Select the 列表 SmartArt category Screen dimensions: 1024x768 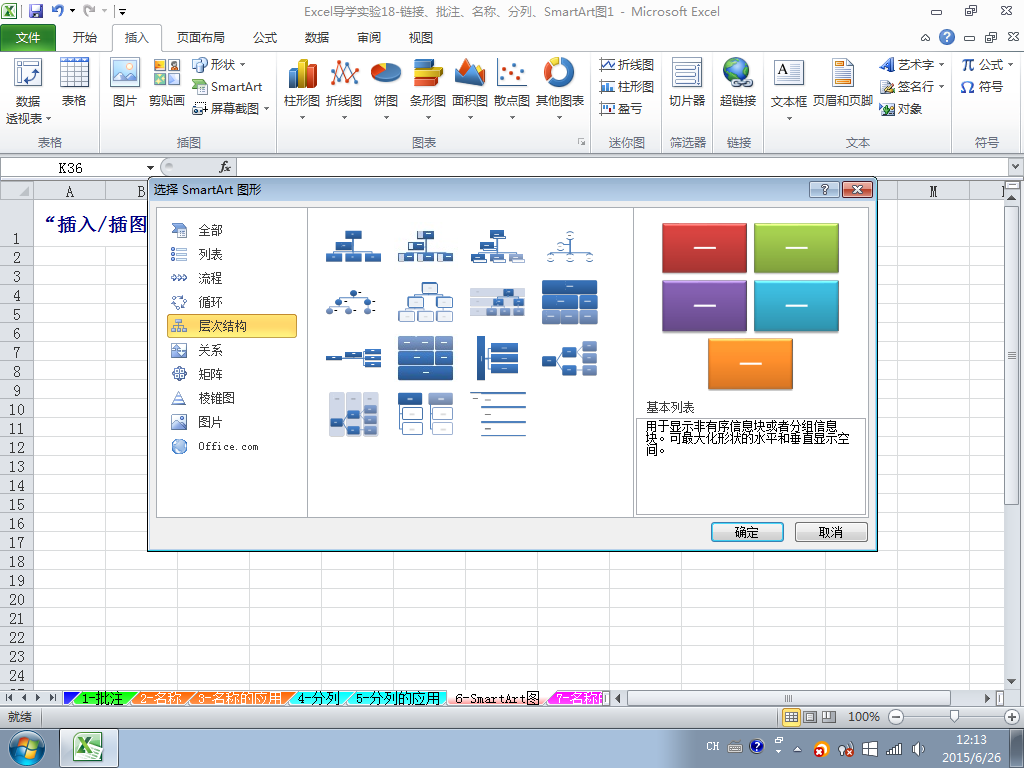tap(232, 254)
